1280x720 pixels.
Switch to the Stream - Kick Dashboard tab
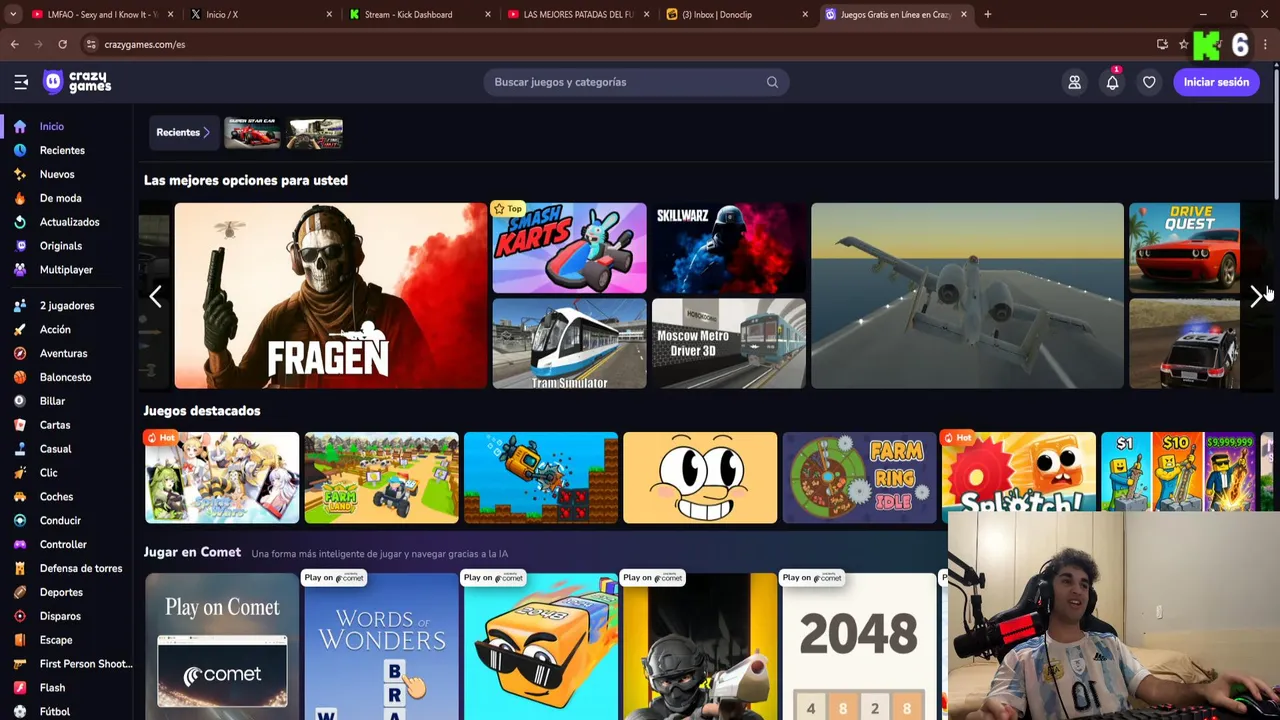pos(419,14)
